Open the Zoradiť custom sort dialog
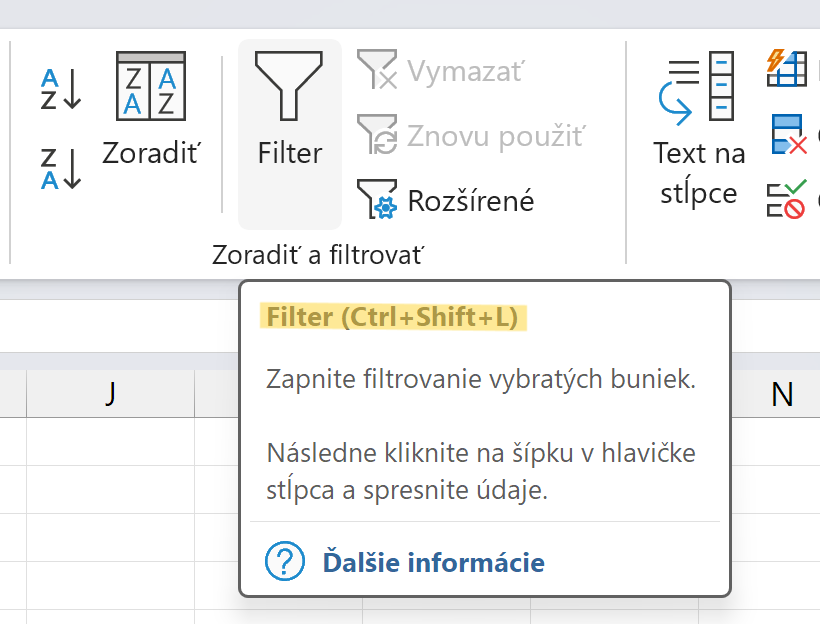The image size is (820, 624). click(151, 109)
